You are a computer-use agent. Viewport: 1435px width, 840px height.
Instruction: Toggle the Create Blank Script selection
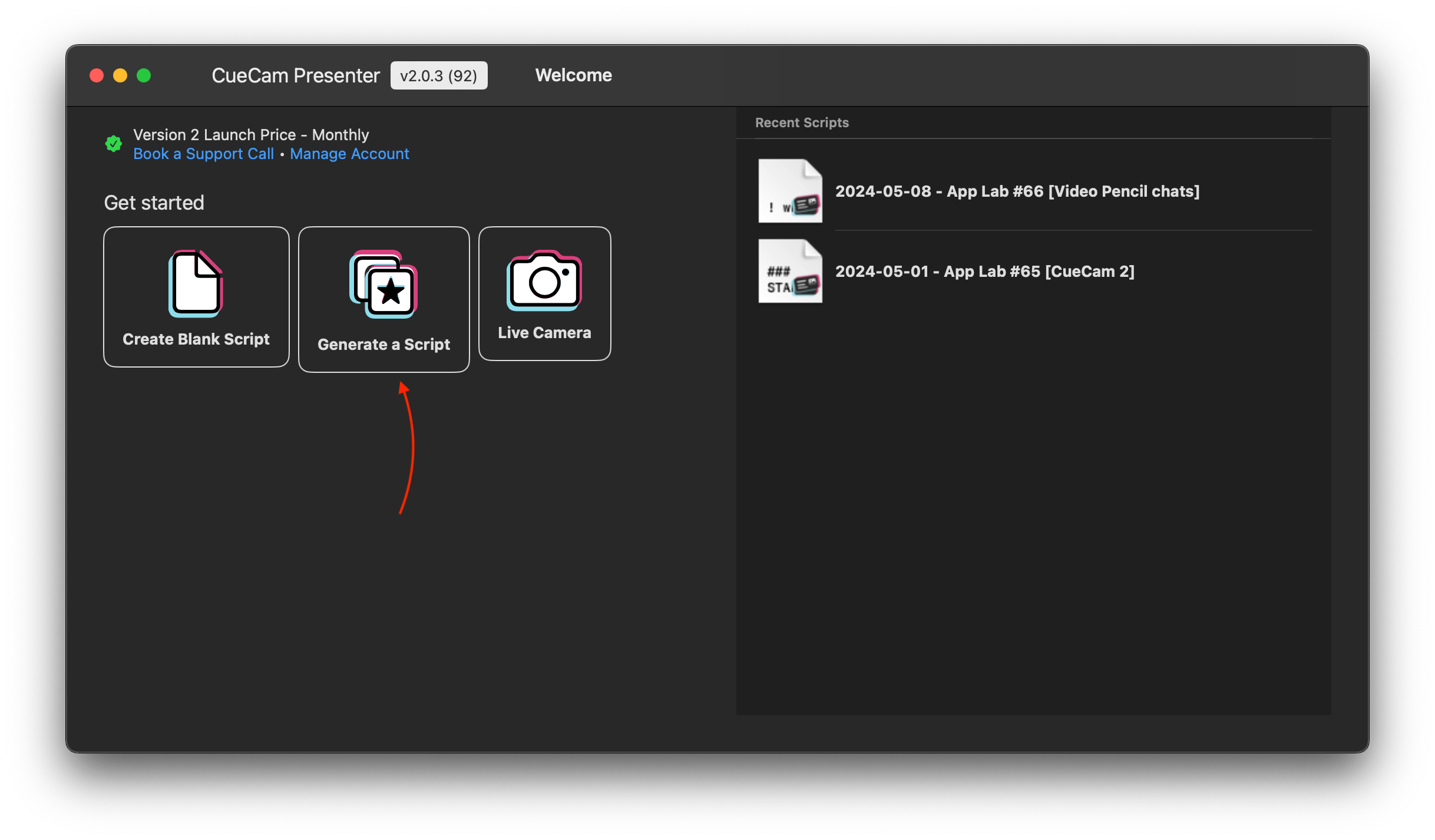[x=198, y=296]
